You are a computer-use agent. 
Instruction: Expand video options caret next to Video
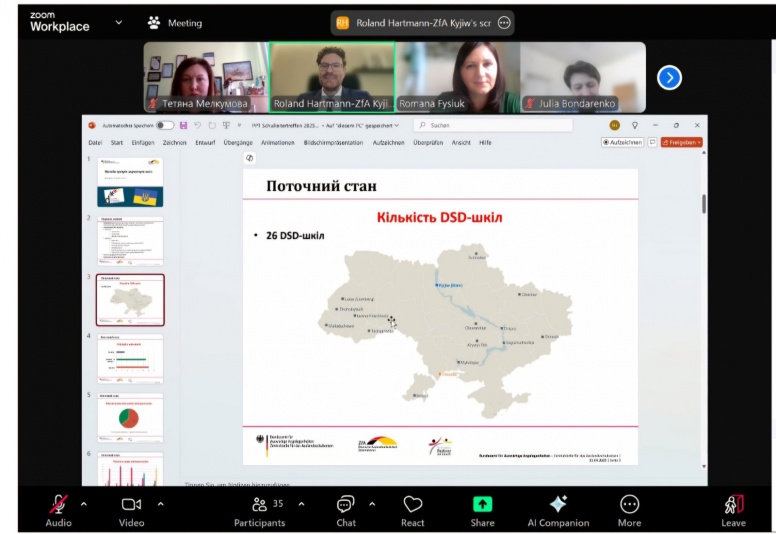pyautogui.click(x=160, y=503)
